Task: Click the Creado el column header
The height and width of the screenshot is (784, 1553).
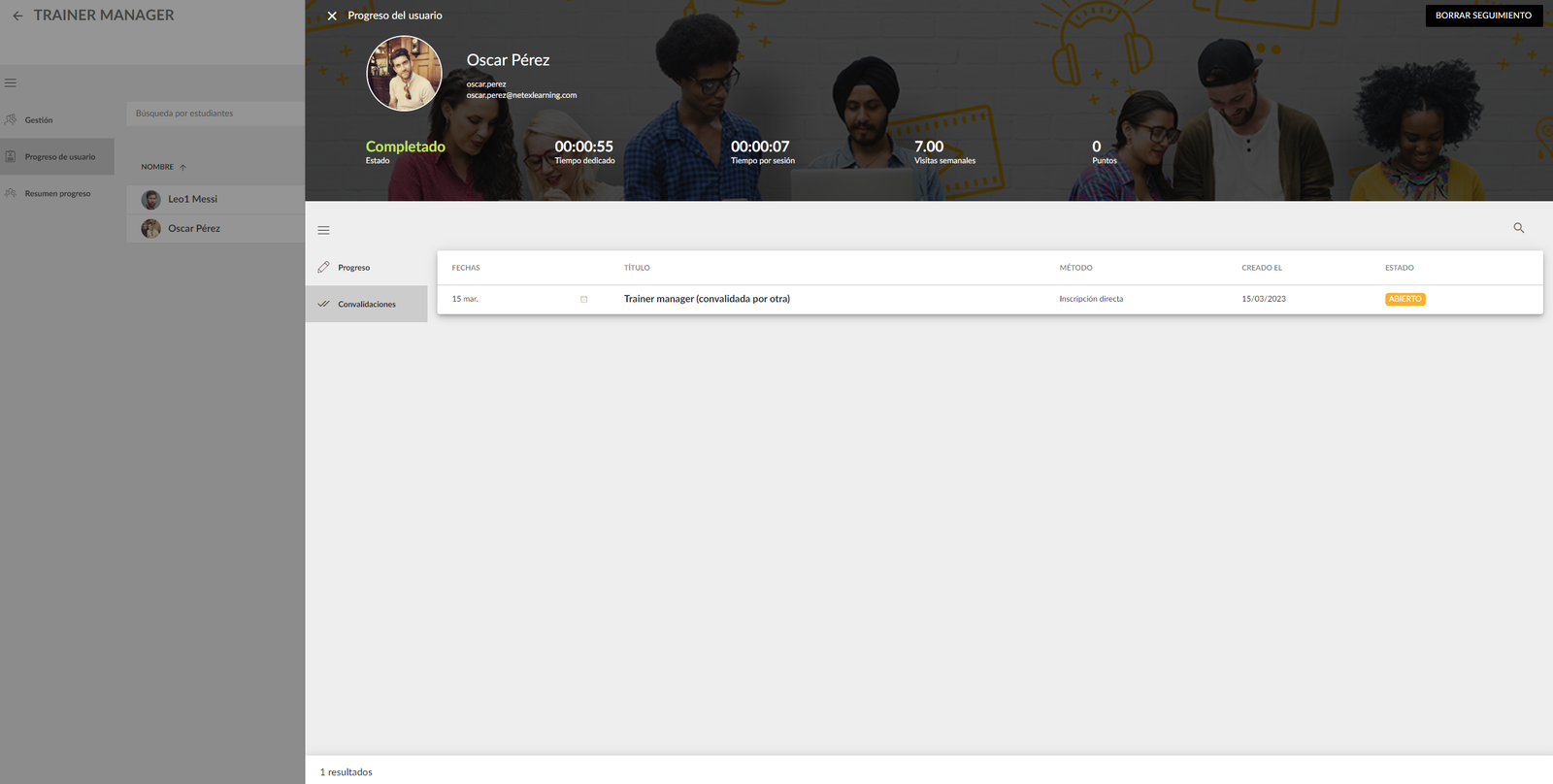Action: [x=1262, y=268]
